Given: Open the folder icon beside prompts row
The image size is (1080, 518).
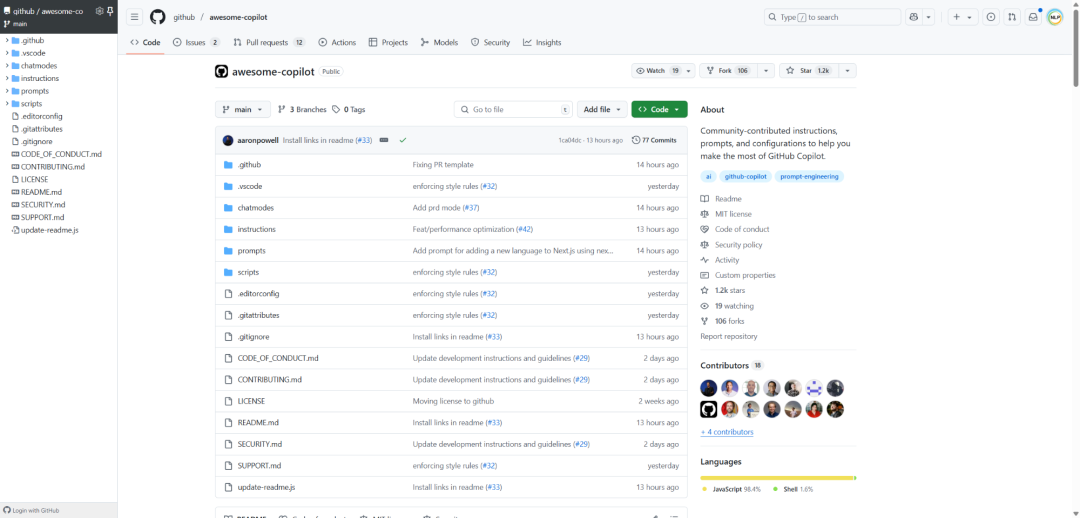Looking at the screenshot, I should (x=229, y=251).
